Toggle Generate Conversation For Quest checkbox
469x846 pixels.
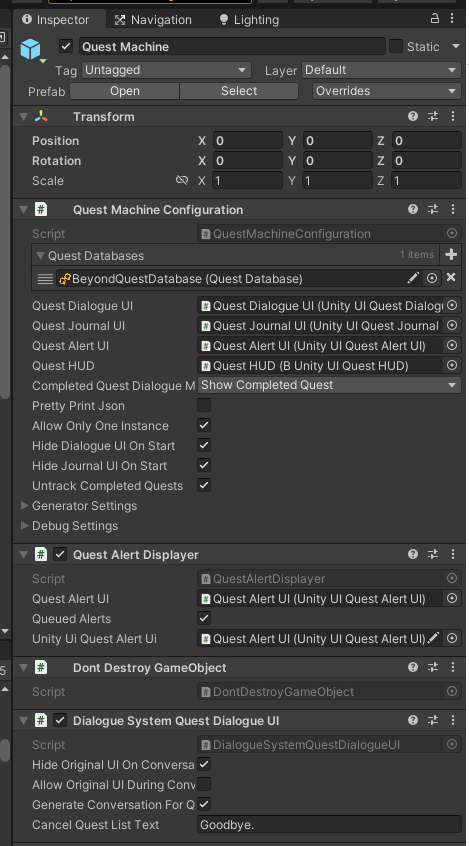tap(204, 804)
